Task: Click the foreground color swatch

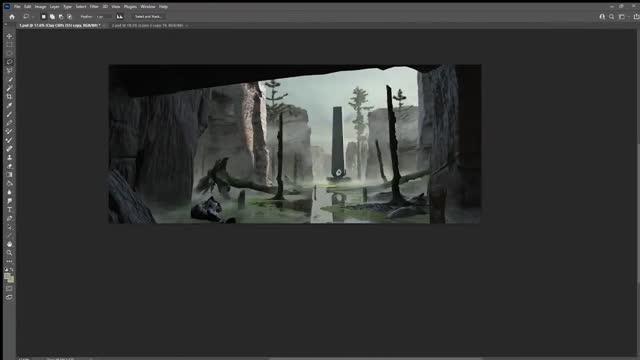Action: 7,276
